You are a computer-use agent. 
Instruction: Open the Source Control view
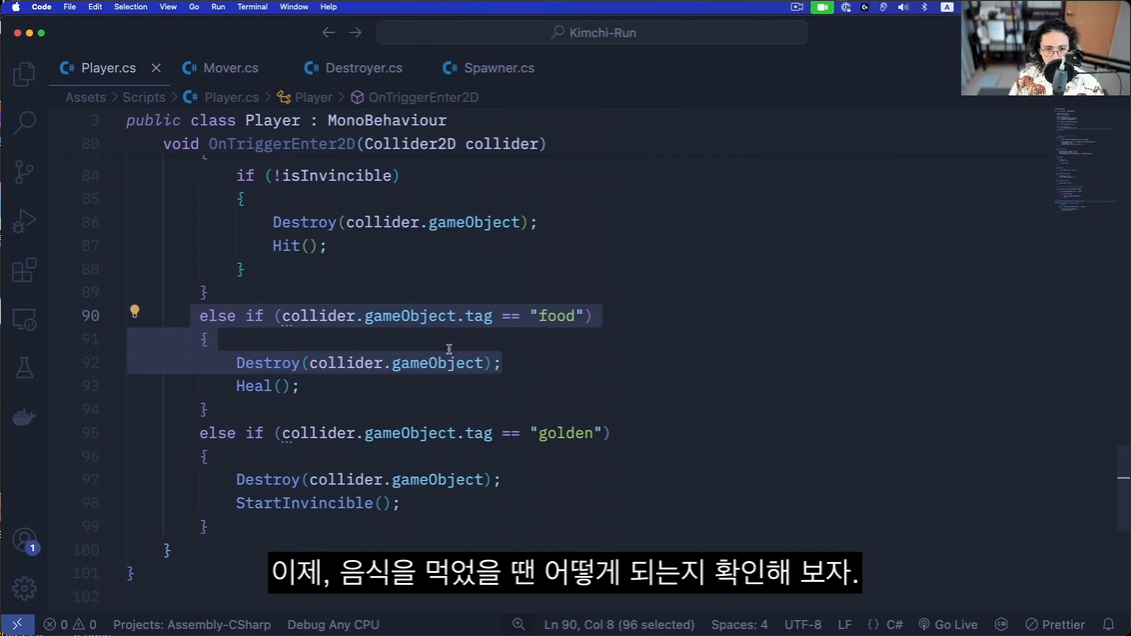pos(24,172)
